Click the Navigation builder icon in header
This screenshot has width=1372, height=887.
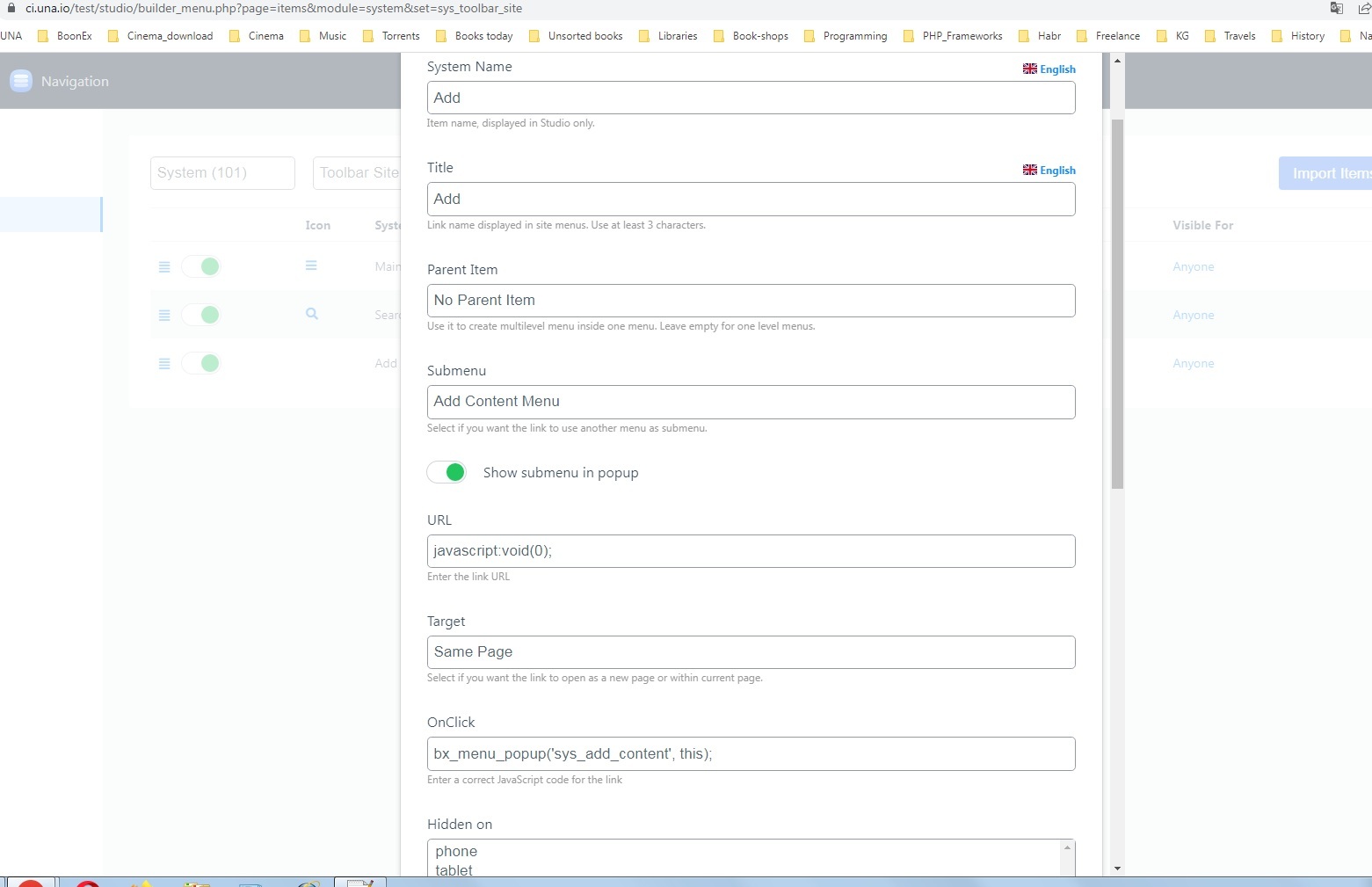(x=21, y=81)
